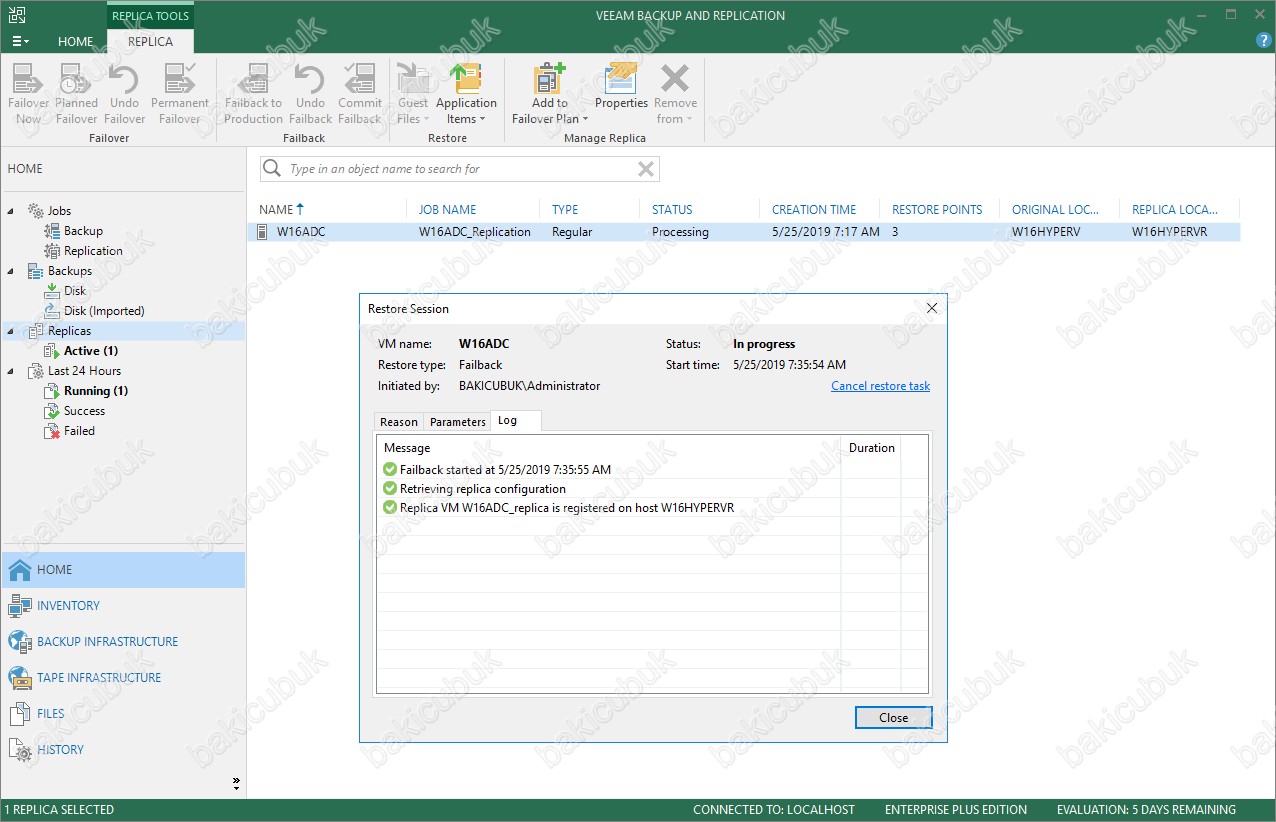Select Backup under Jobs in tree
Screen dimensions: 1276x822
(83, 231)
